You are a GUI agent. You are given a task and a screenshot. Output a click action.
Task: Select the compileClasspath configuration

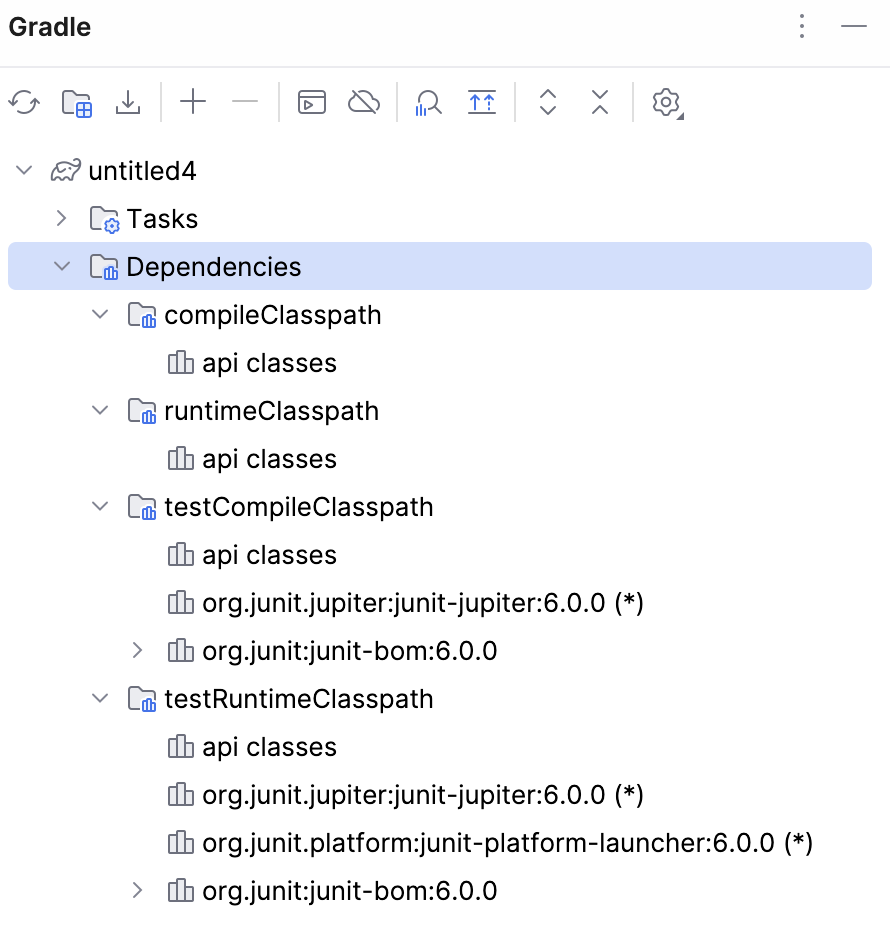click(x=440, y=315)
